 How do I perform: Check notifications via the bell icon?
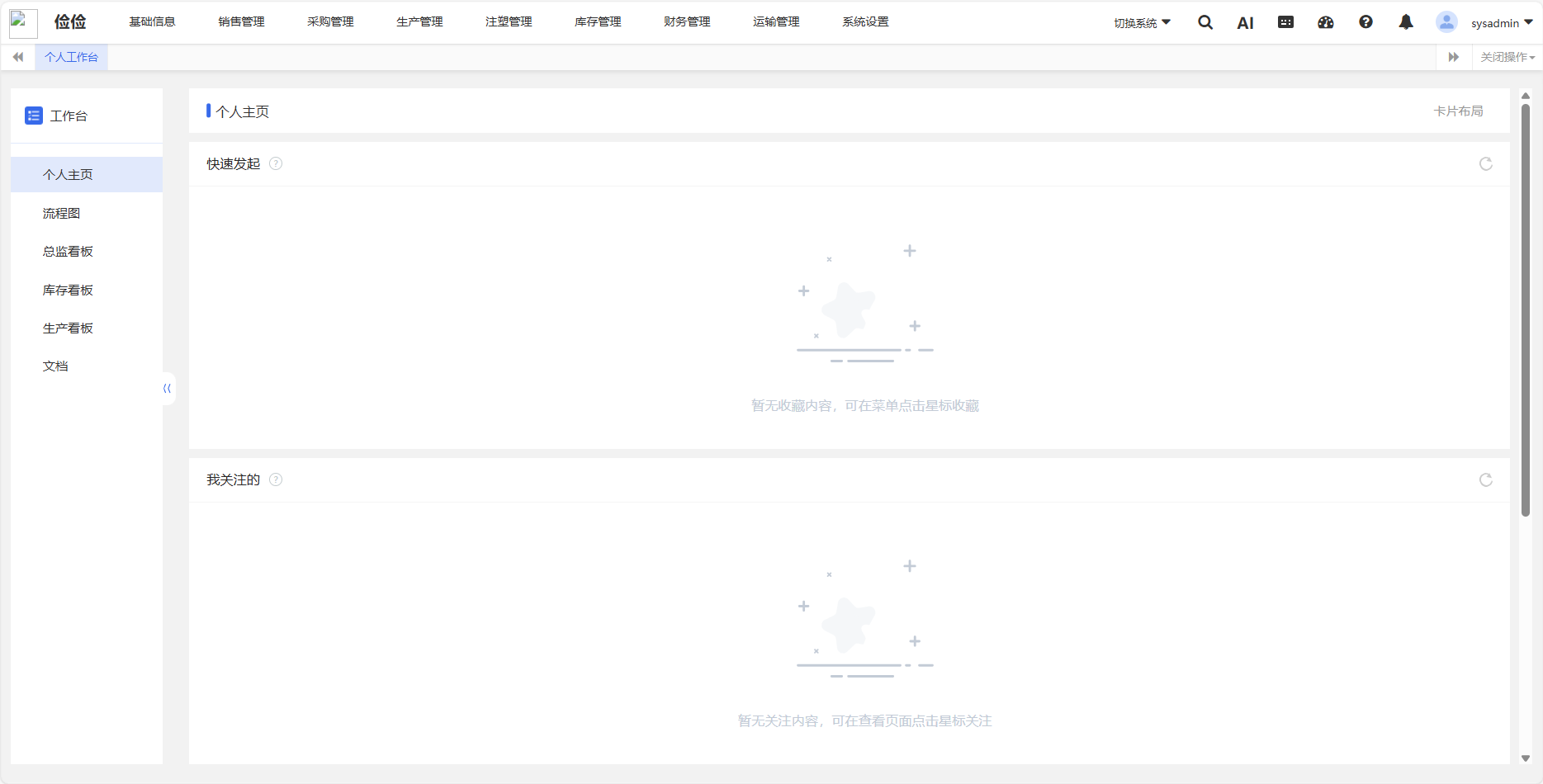[1406, 22]
